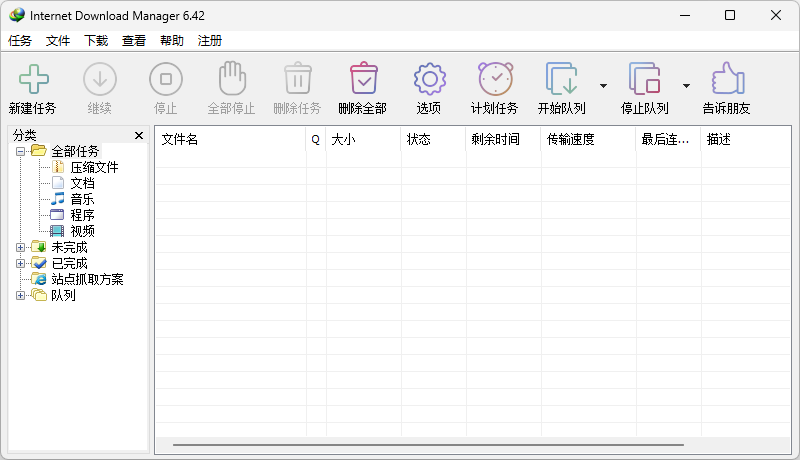
Task: Open the 查看 menu
Action: (x=134, y=41)
